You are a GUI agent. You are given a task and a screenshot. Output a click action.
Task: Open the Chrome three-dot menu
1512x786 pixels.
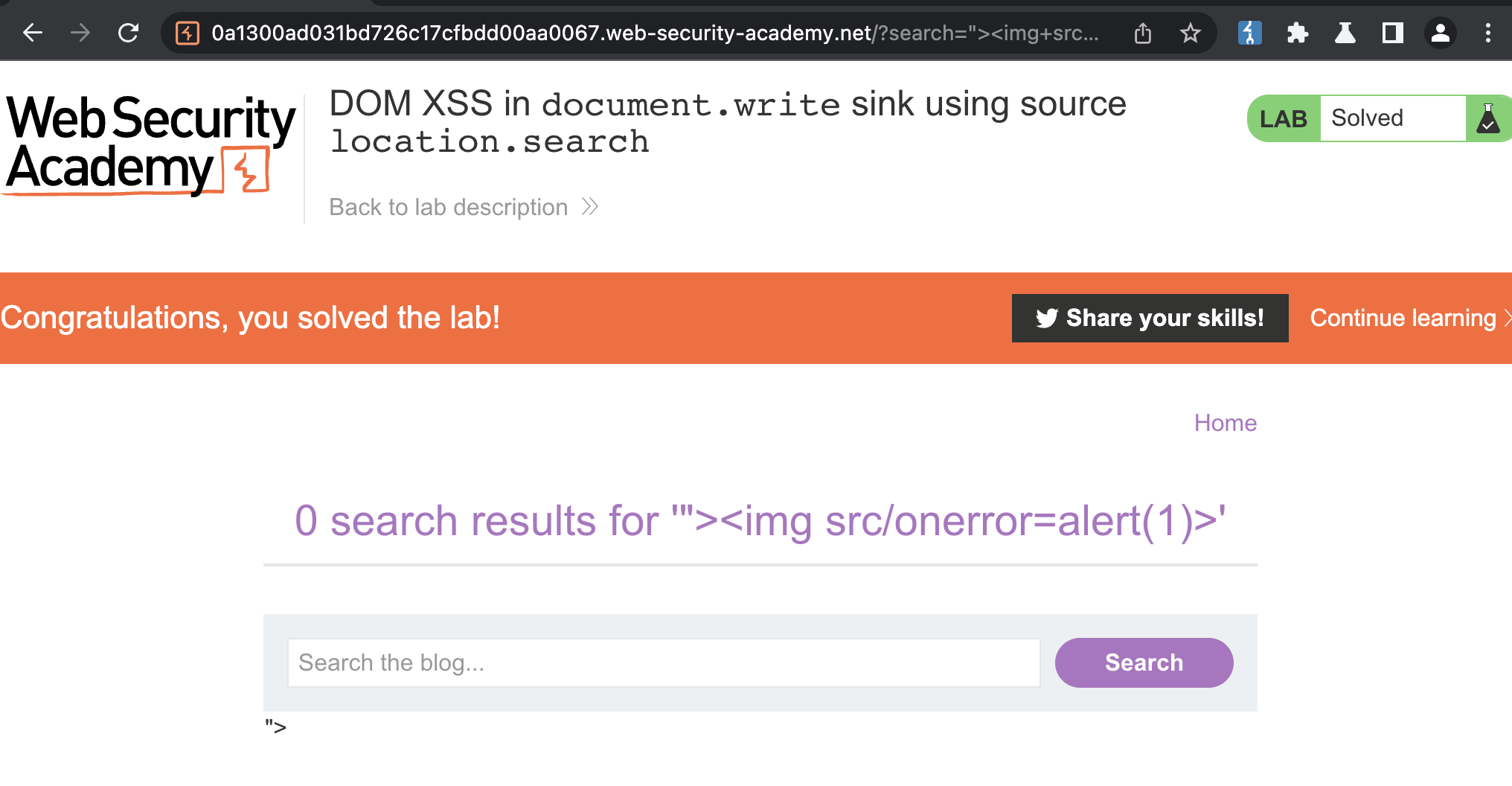click(x=1488, y=33)
